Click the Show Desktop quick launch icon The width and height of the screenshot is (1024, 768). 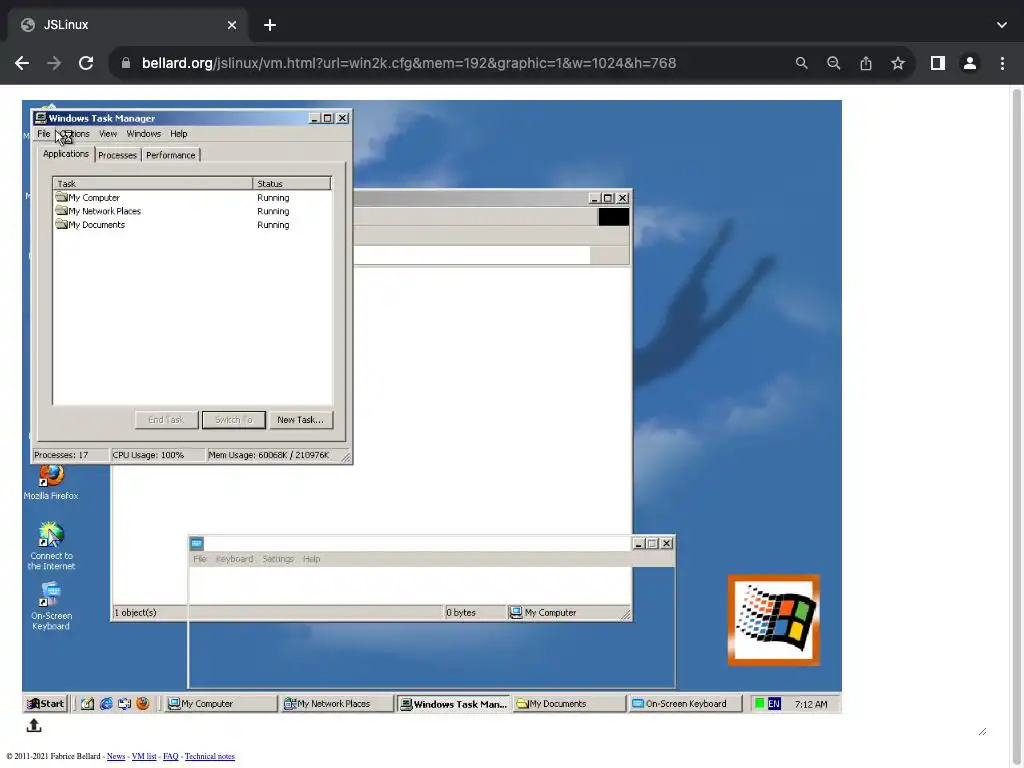pos(88,703)
